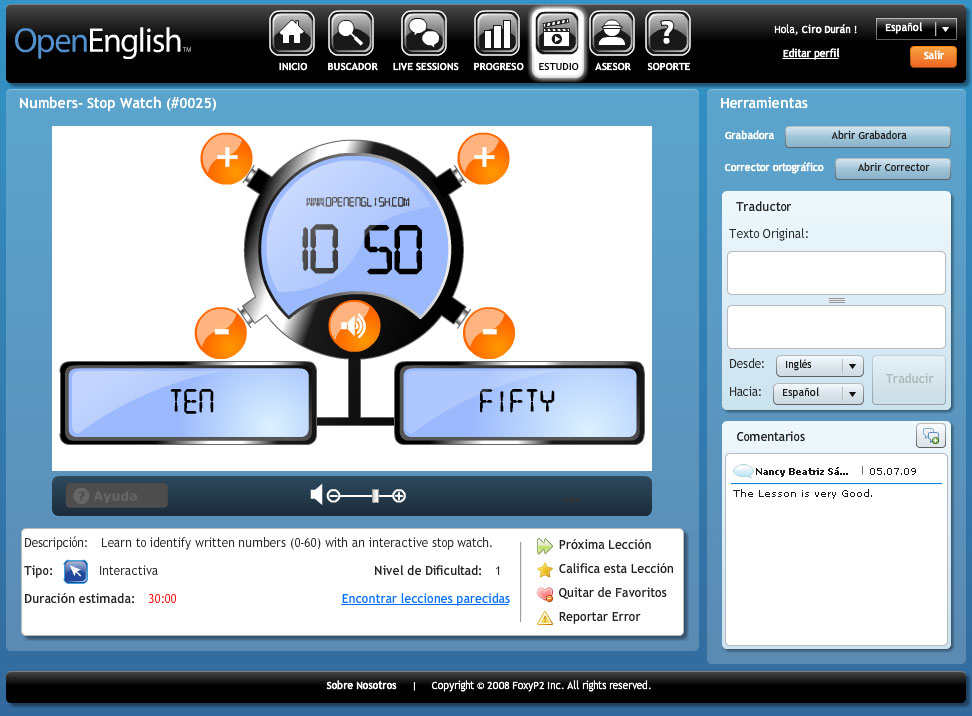Click the top-right plus button on the stopwatch
972x716 pixels.
(x=484, y=158)
